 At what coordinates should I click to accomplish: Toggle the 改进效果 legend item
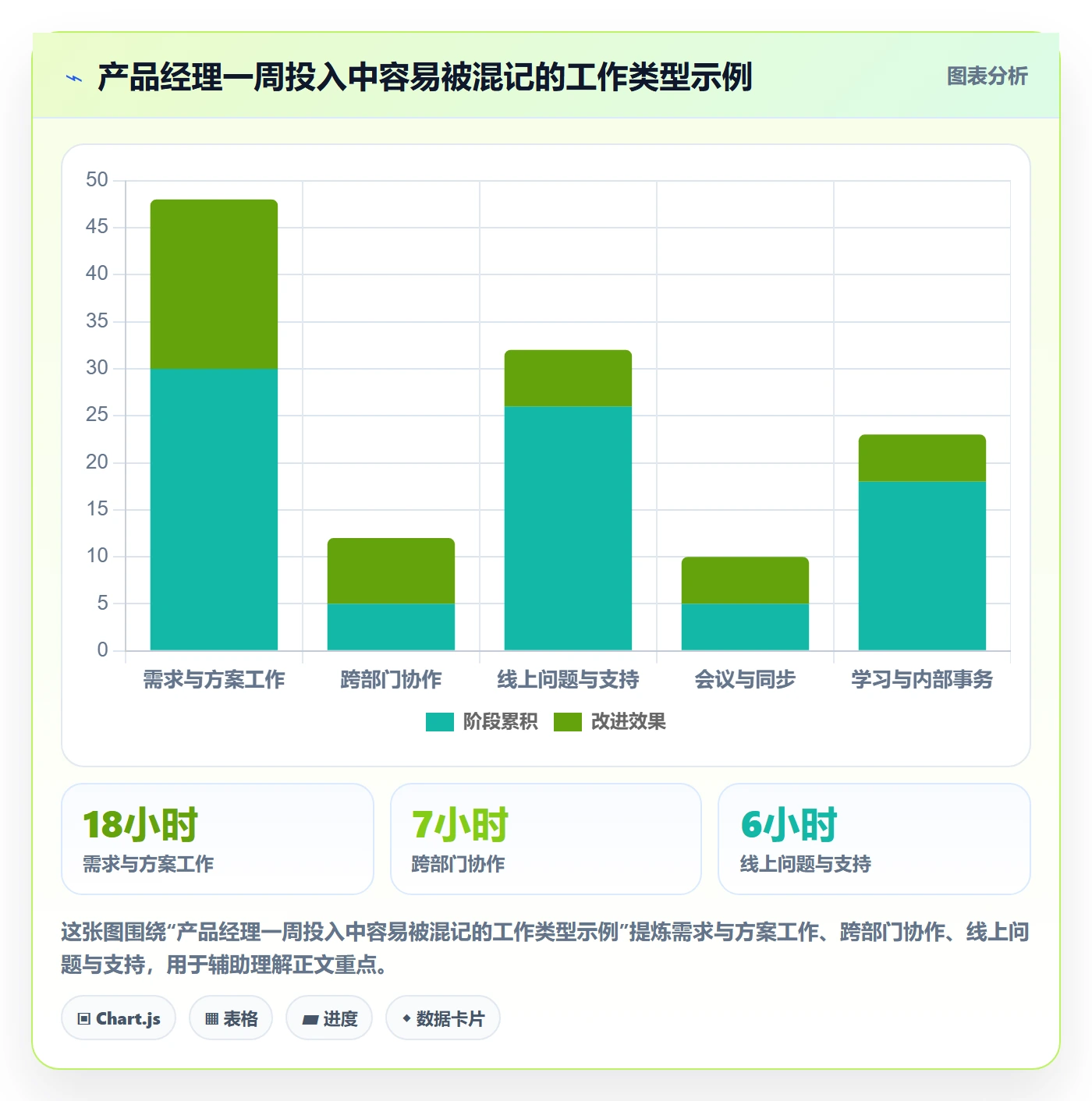[x=609, y=722]
